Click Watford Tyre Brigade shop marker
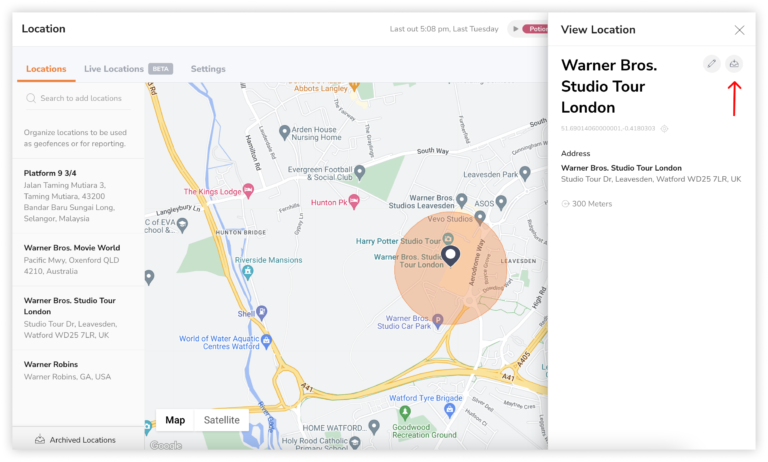The image size is (768, 462). tap(450, 411)
